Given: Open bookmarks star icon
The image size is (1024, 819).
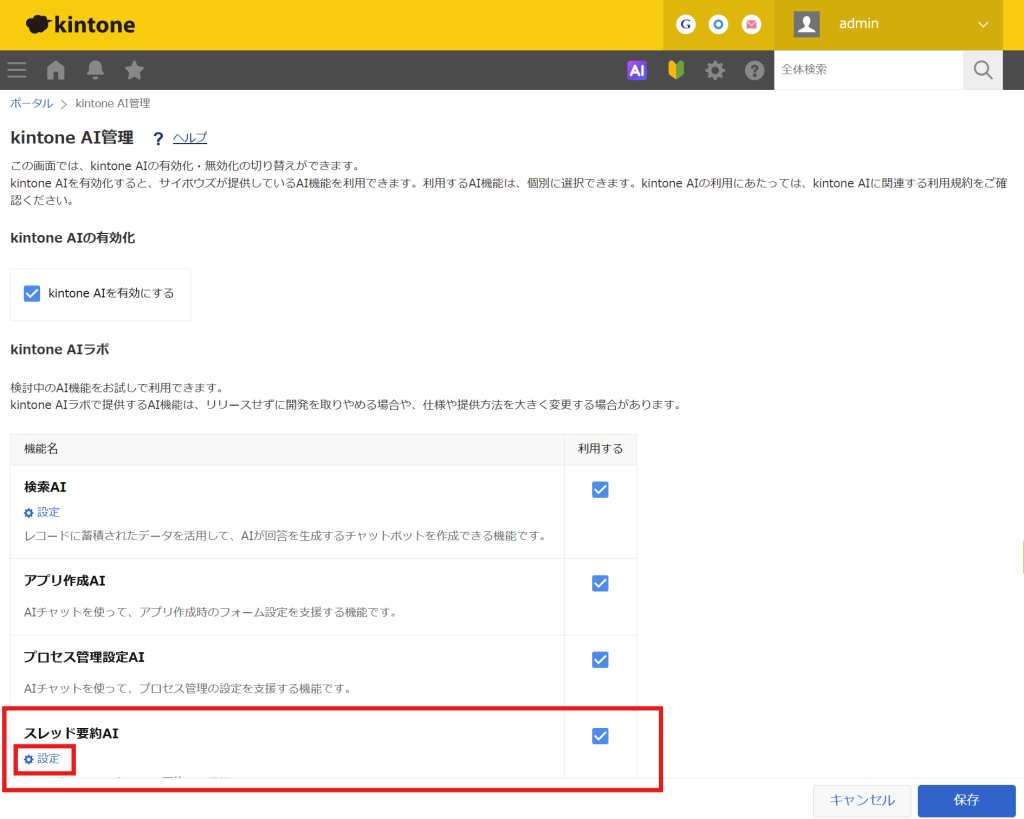Looking at the screenshot, I should point(135,70).
